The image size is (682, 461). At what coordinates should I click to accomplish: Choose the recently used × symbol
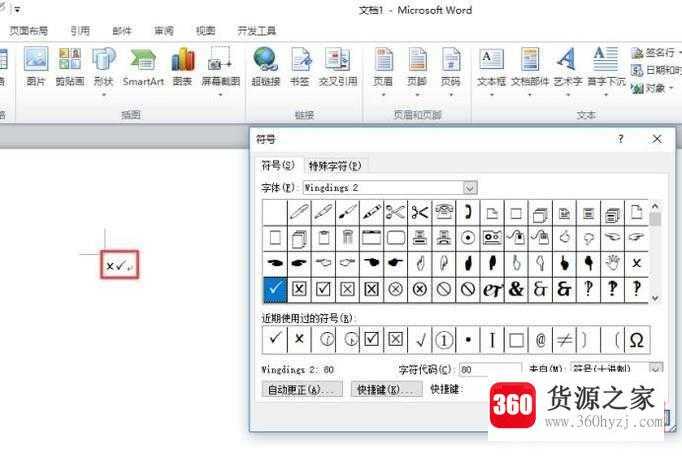[x=299, y=340]
